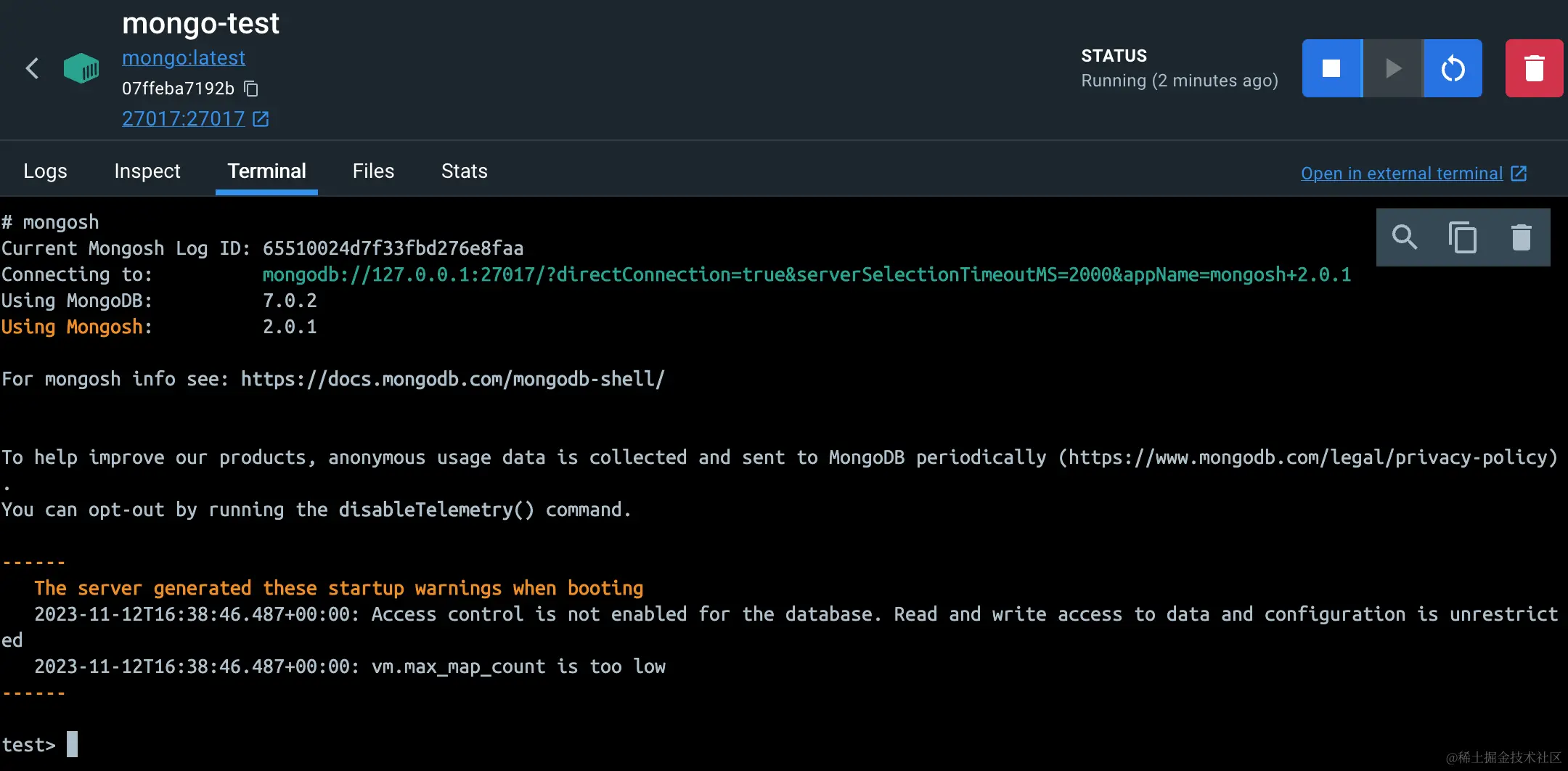Click the Mongosh version 2.0.1 value

click(290, 327)
